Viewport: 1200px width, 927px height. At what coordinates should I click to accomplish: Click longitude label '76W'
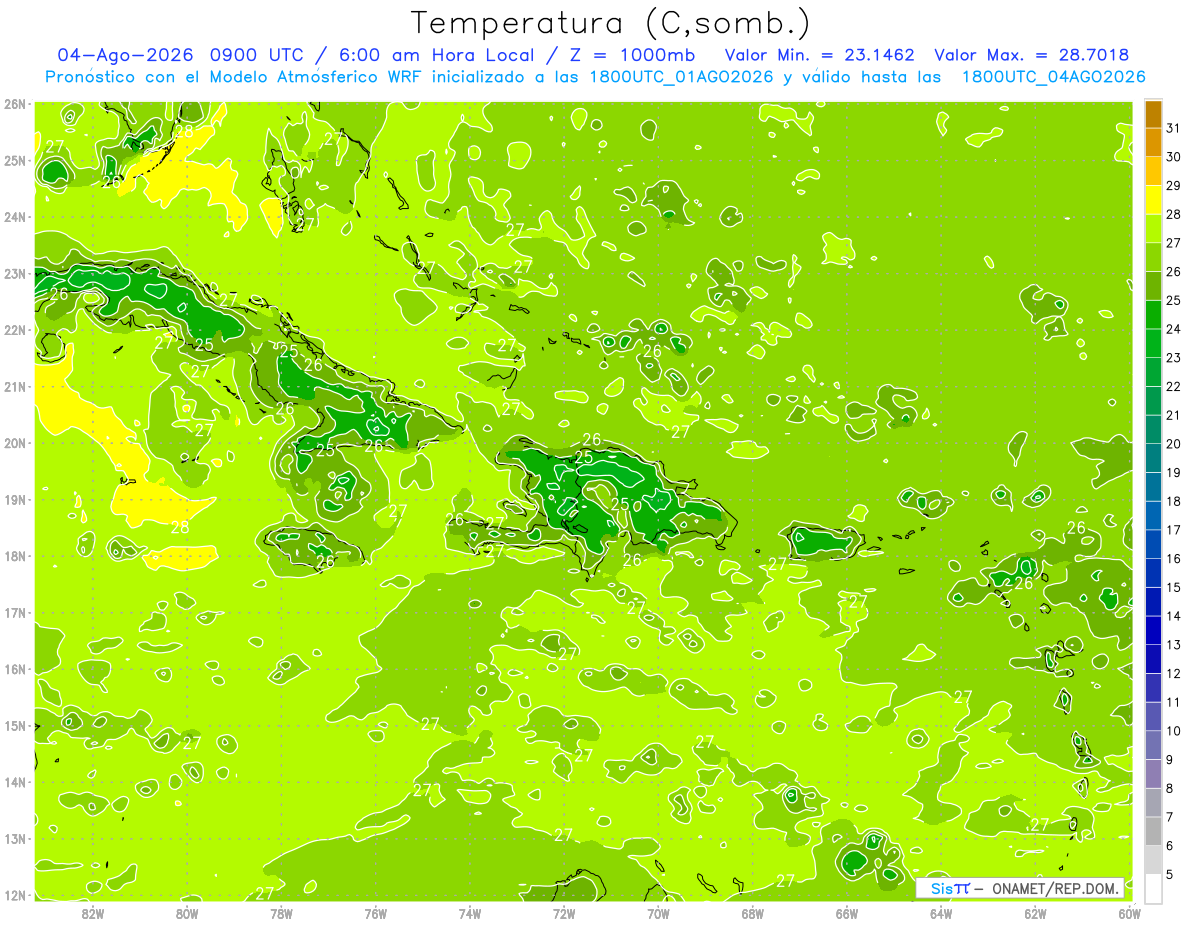pyautogui.click(x=375, y=913)
